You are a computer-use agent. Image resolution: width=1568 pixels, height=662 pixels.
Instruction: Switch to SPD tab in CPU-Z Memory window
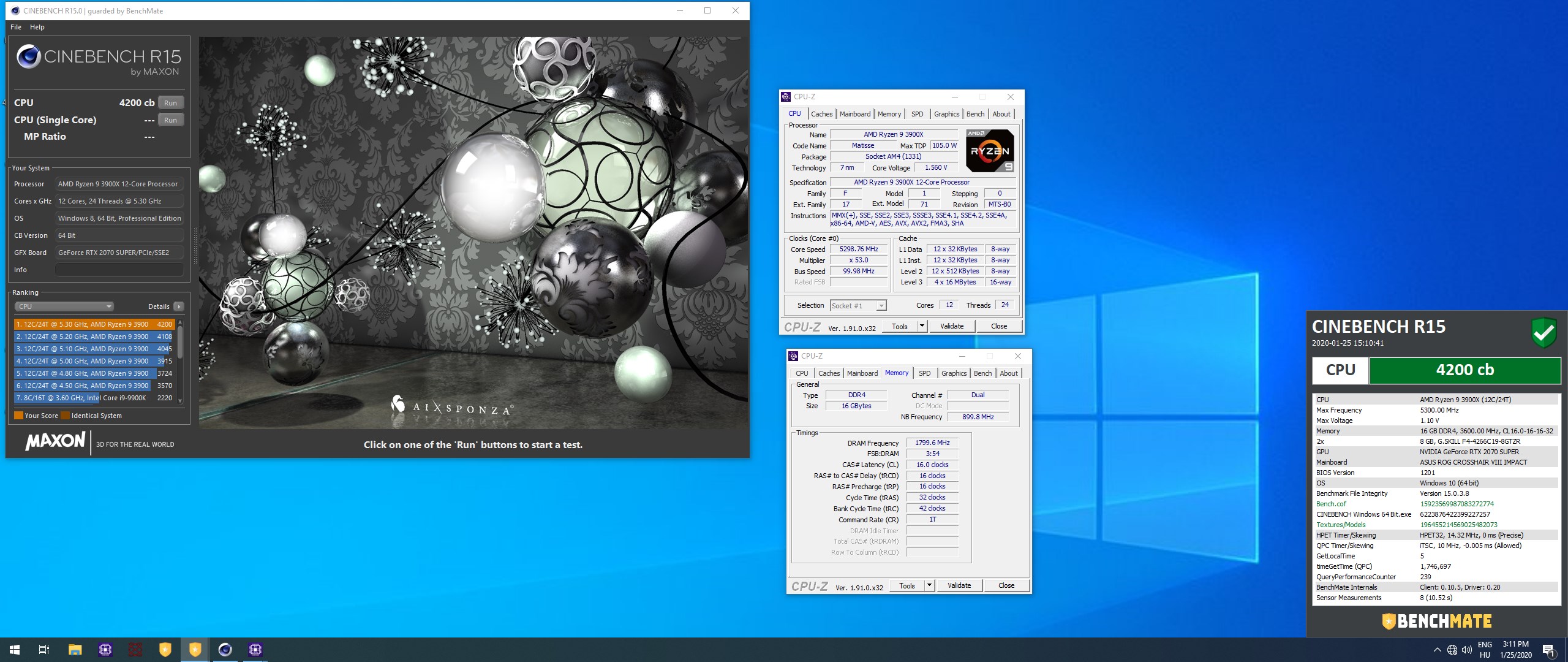click(924, 373)
